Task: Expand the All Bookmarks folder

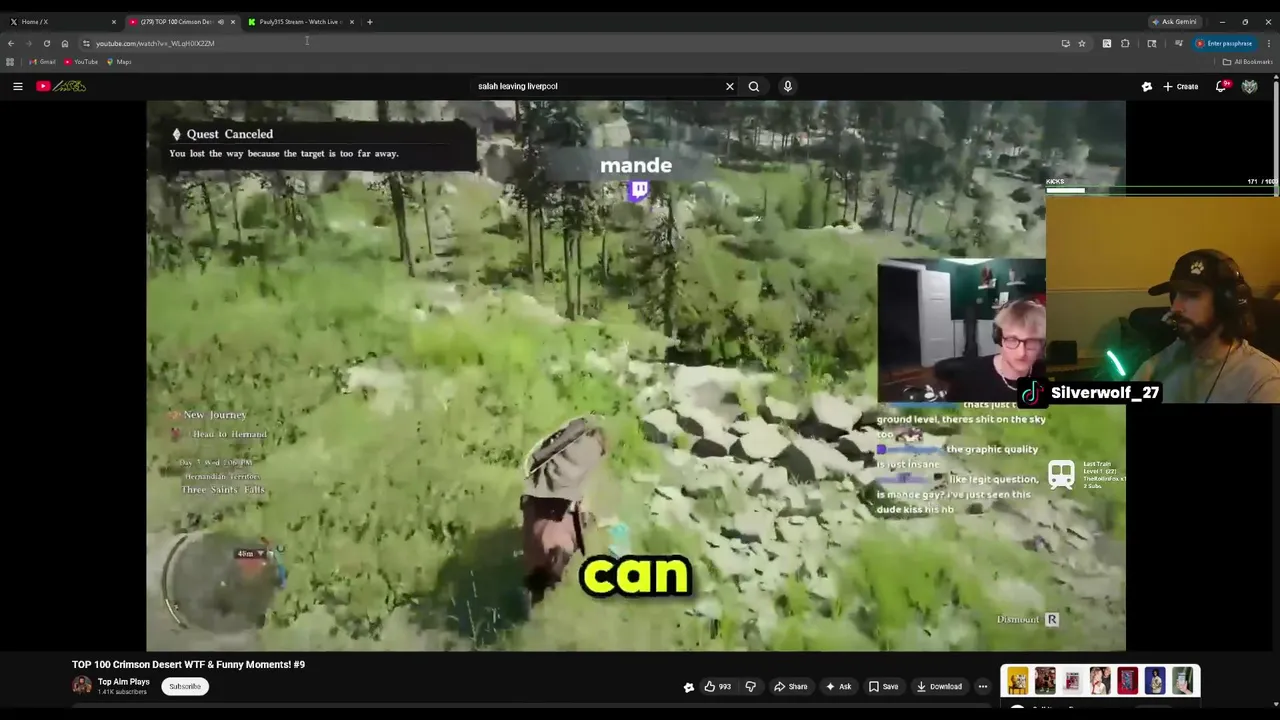Action: [1247, 62]
